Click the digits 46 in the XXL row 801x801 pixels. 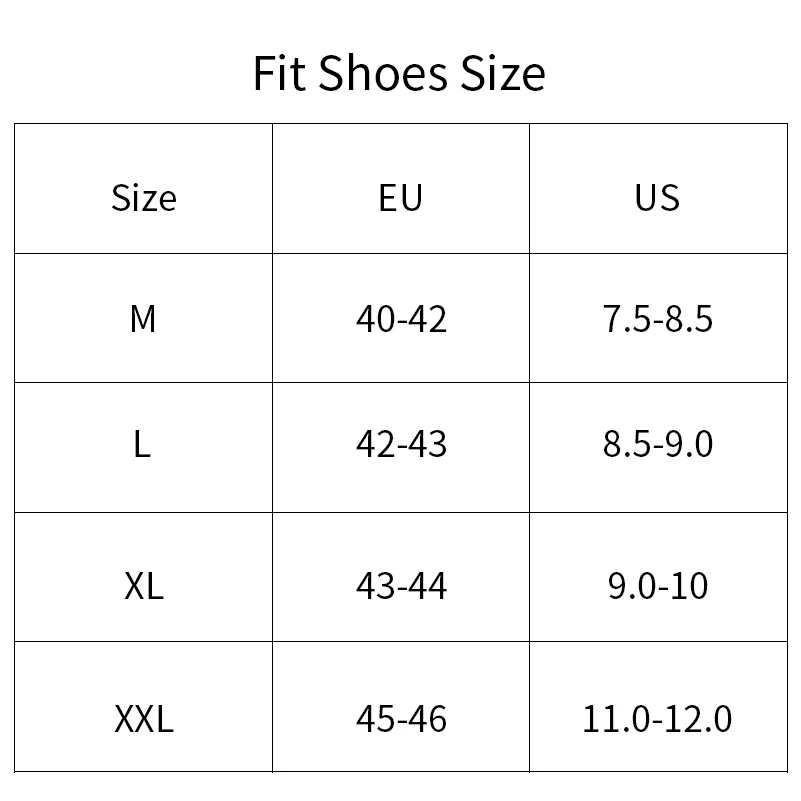click(427, 718)
